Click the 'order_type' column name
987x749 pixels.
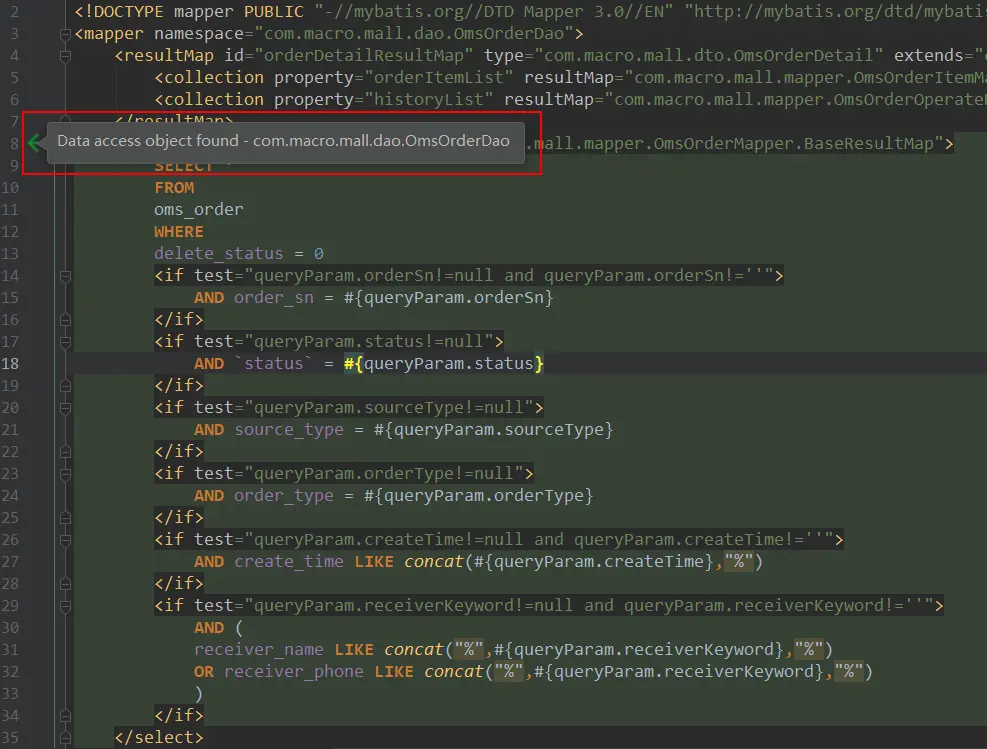pyautogui.click(x=284, y=496)
